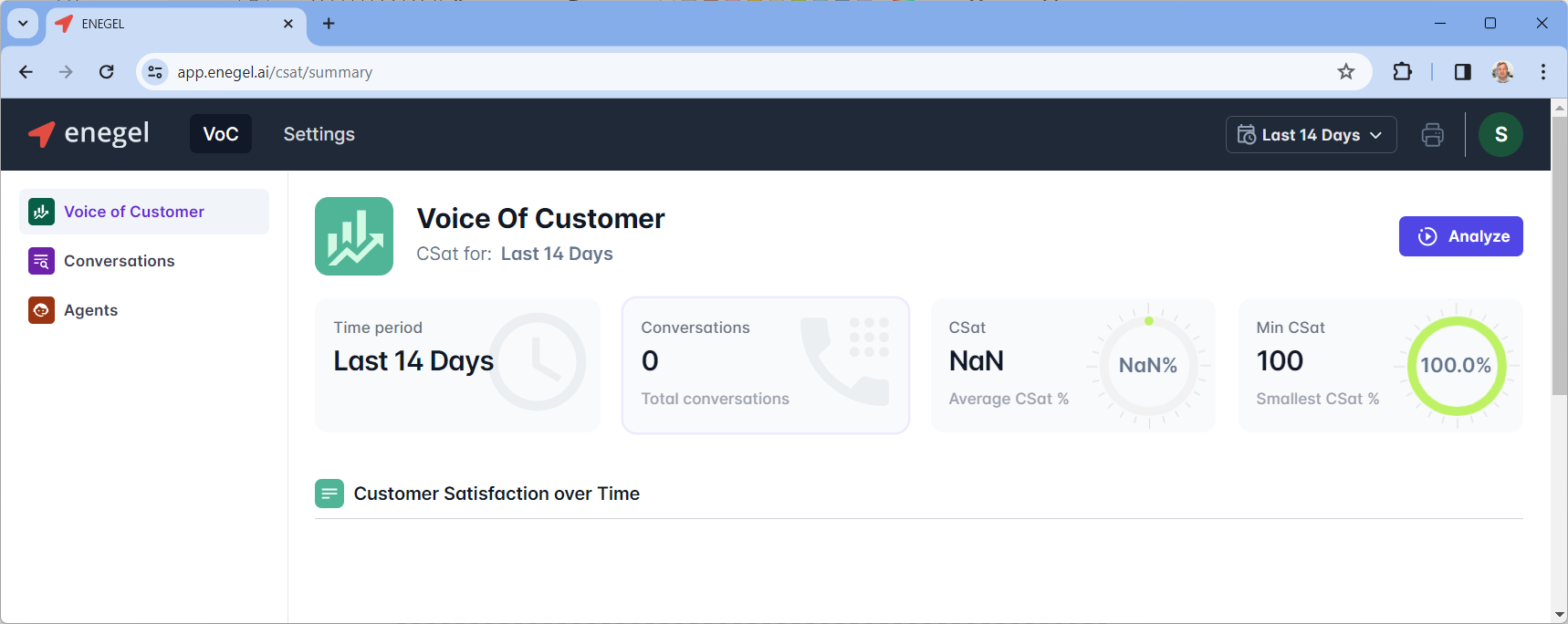Go back with the browser back arrow

click(x=26, y=72)
